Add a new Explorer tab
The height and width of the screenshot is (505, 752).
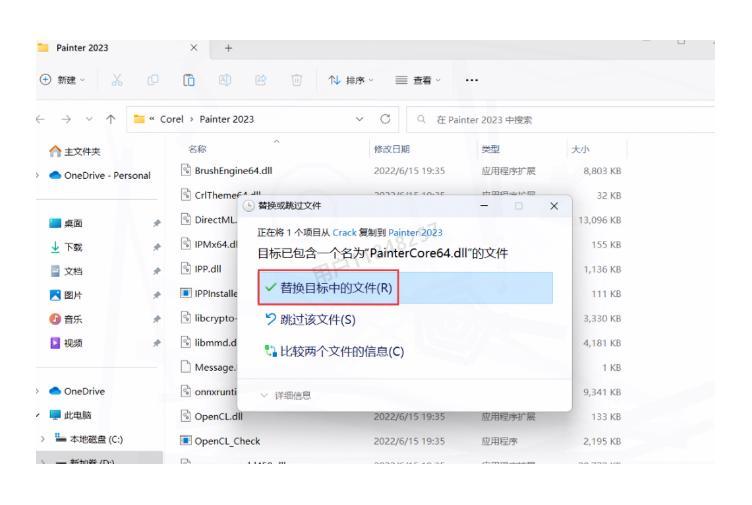coord(228,48)
